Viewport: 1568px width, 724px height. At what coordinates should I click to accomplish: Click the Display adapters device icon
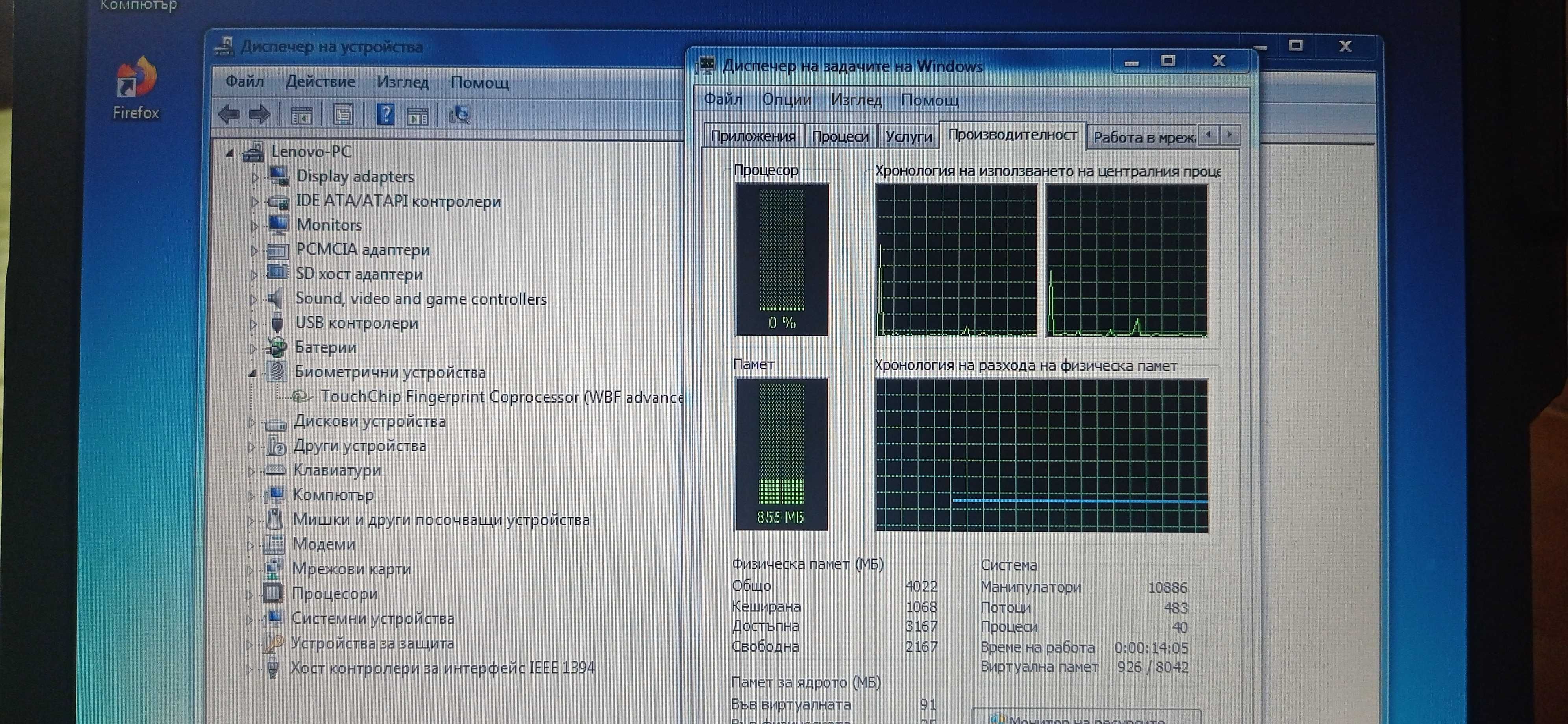point(279,176)
